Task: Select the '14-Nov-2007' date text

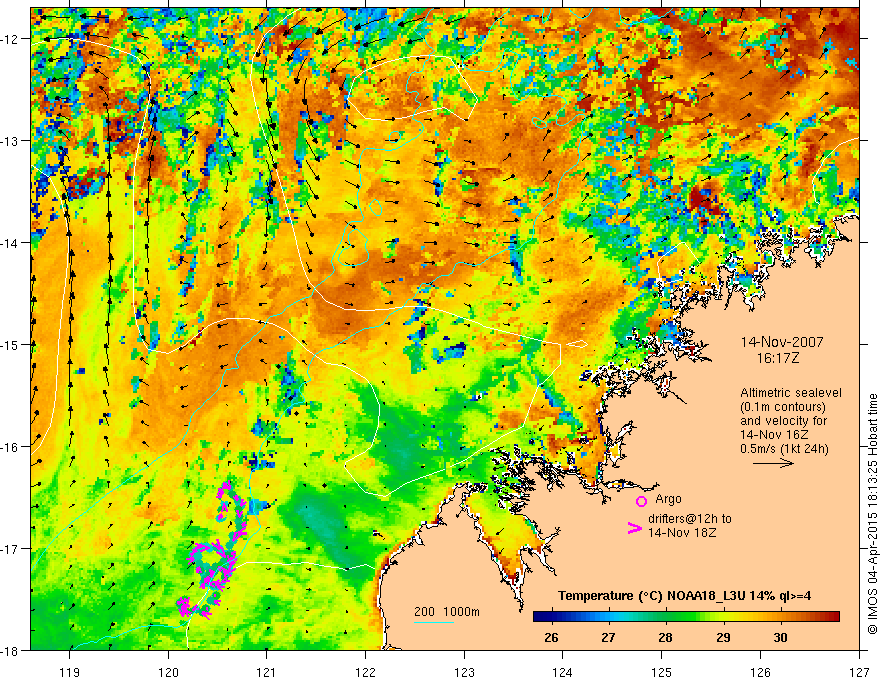Action: coord(782,342)
